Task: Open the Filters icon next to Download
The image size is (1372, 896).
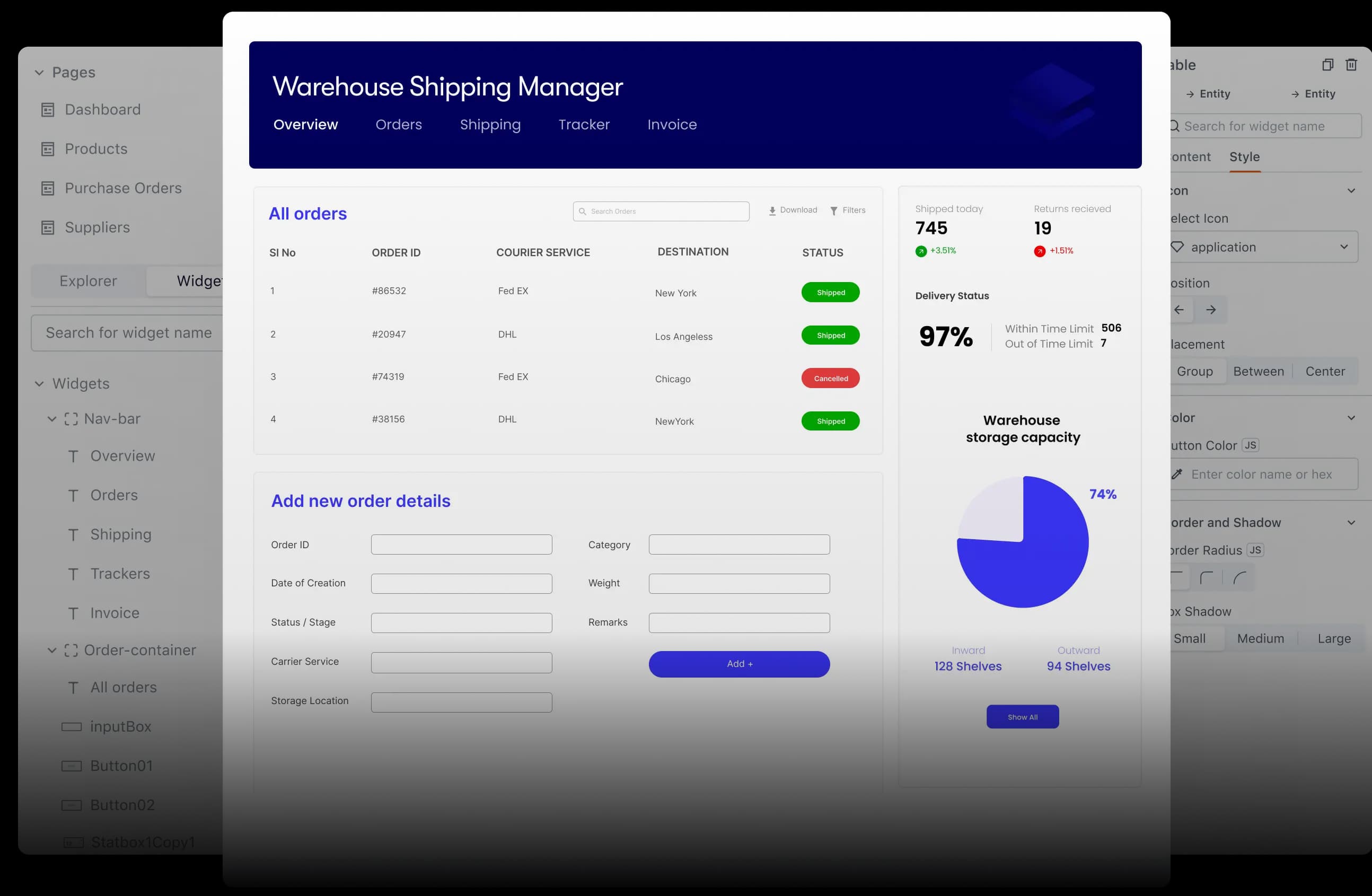Action: (834, 210)
